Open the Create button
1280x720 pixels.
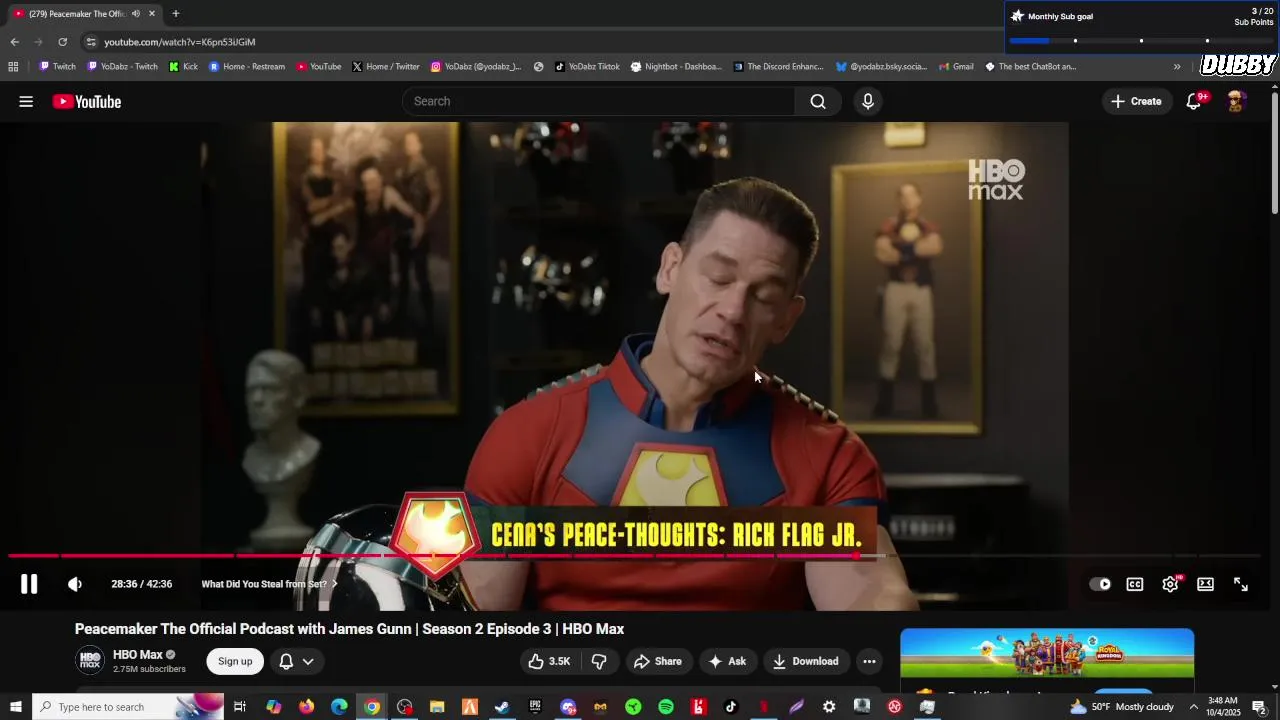pos(1137,101)
